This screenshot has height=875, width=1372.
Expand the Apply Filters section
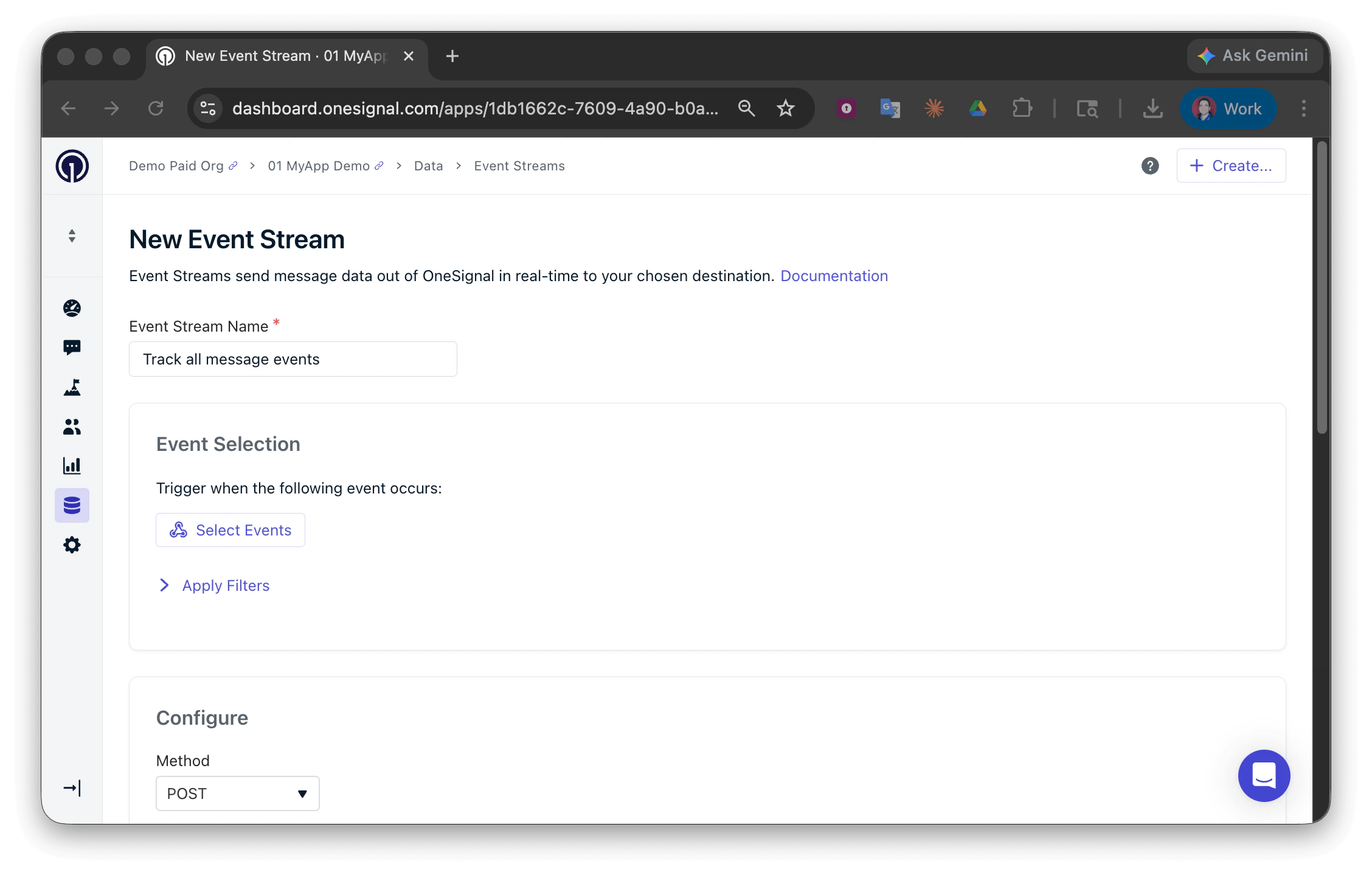225,585
